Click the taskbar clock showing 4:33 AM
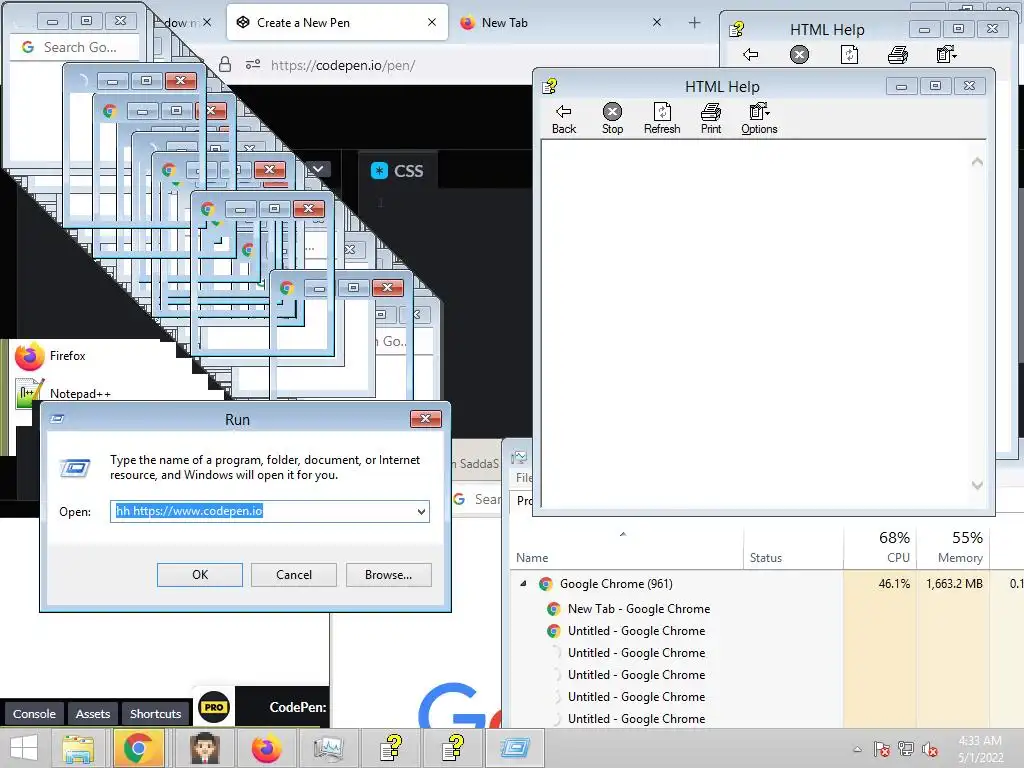This screenshot has height=768, width=1024. point(980,749)
